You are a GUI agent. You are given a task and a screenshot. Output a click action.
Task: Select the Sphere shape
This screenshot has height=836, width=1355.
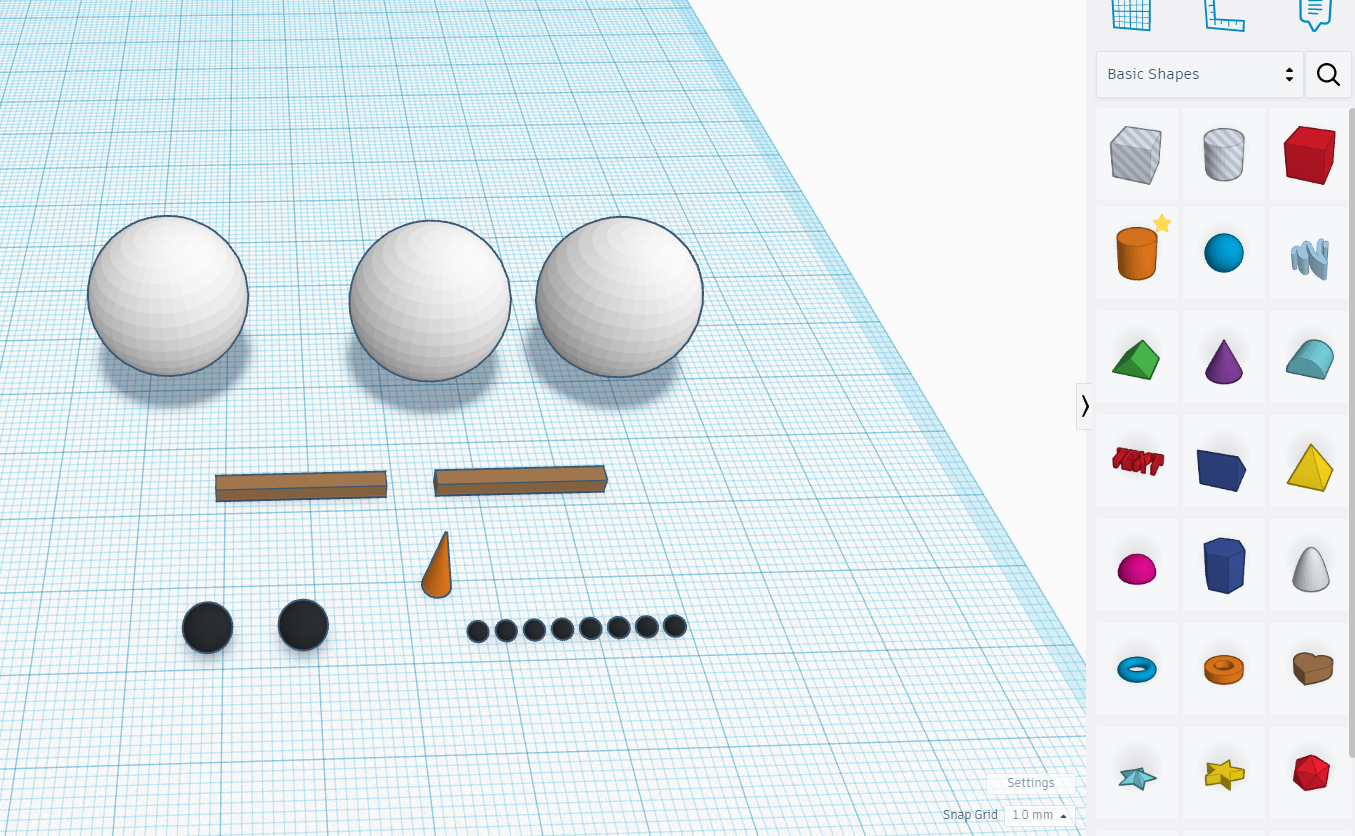1223,252
